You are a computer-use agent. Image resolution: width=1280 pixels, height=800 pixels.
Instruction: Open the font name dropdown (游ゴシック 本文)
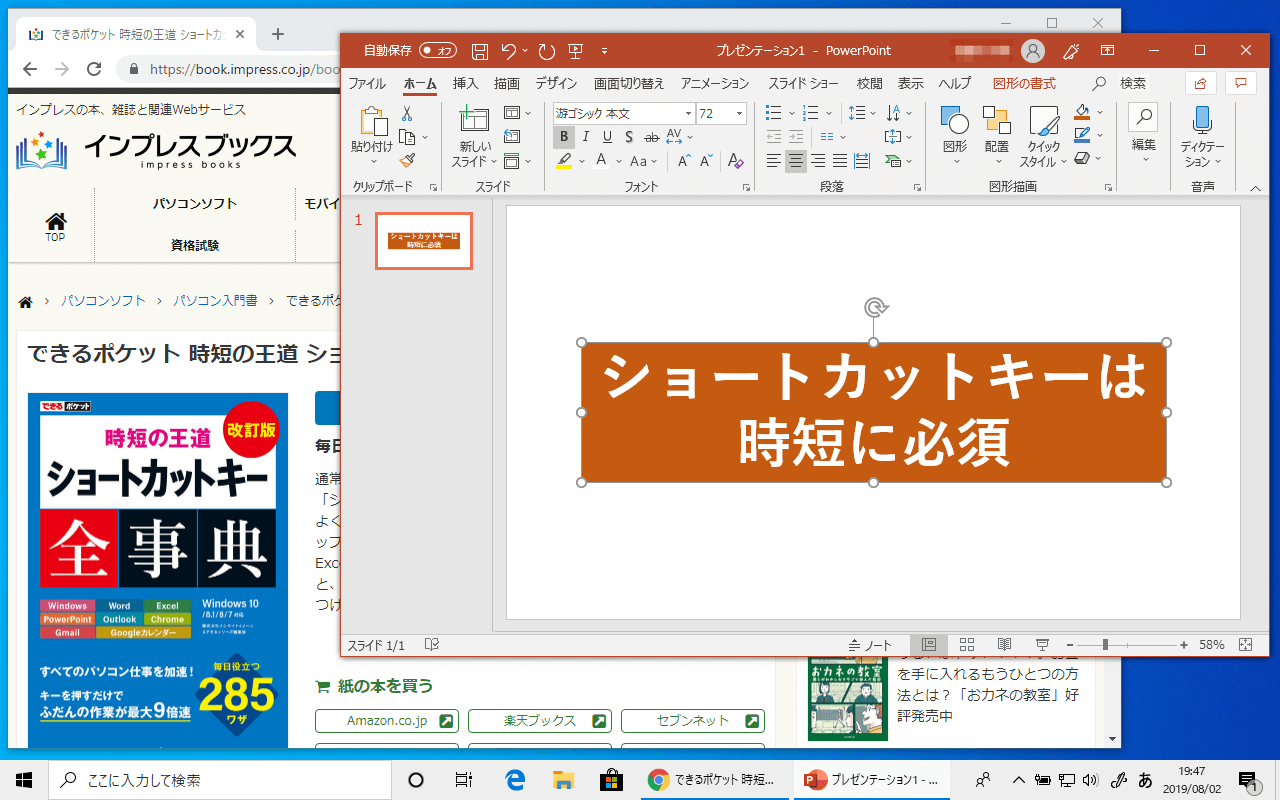688,114
